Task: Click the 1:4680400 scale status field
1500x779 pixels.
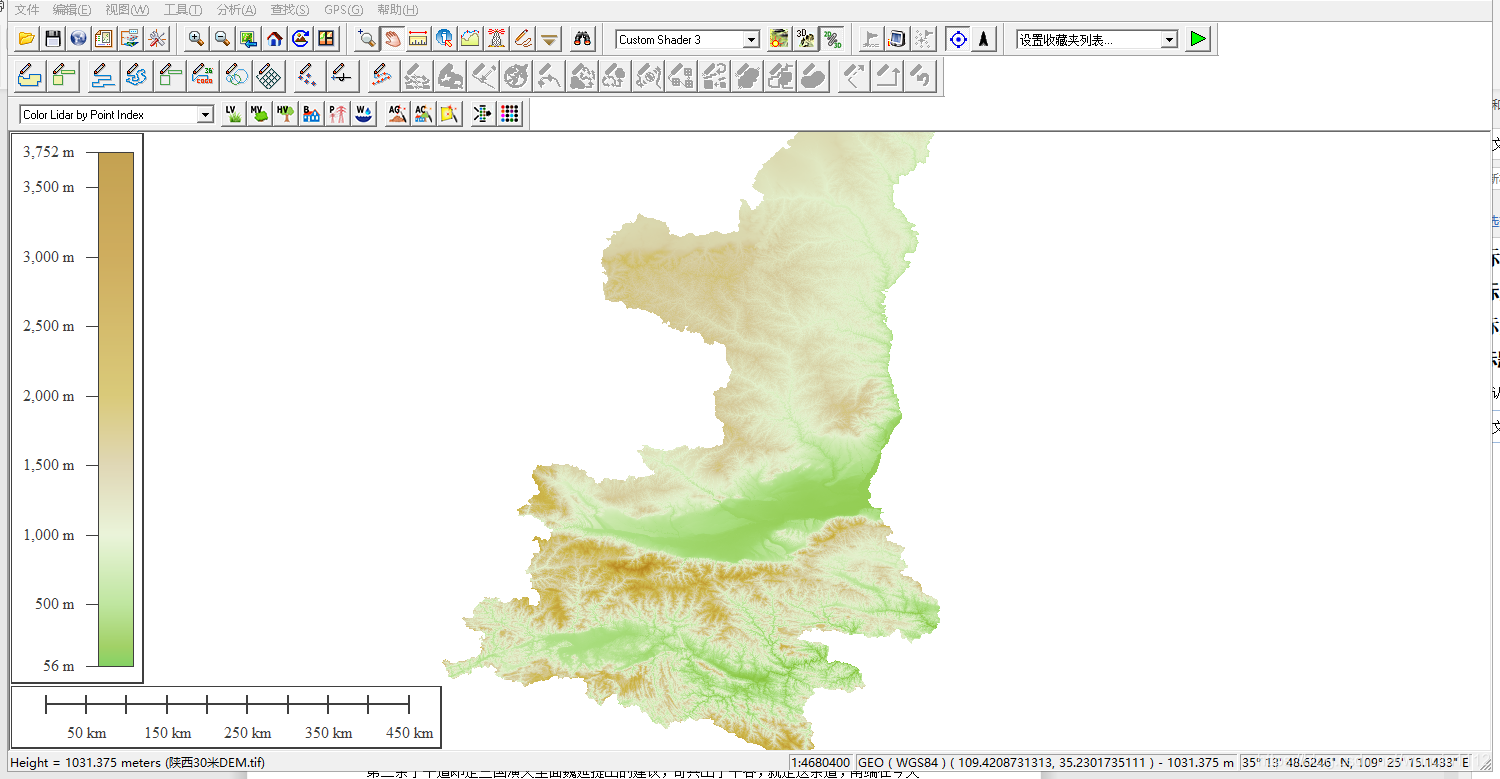Action: point(820,763)
